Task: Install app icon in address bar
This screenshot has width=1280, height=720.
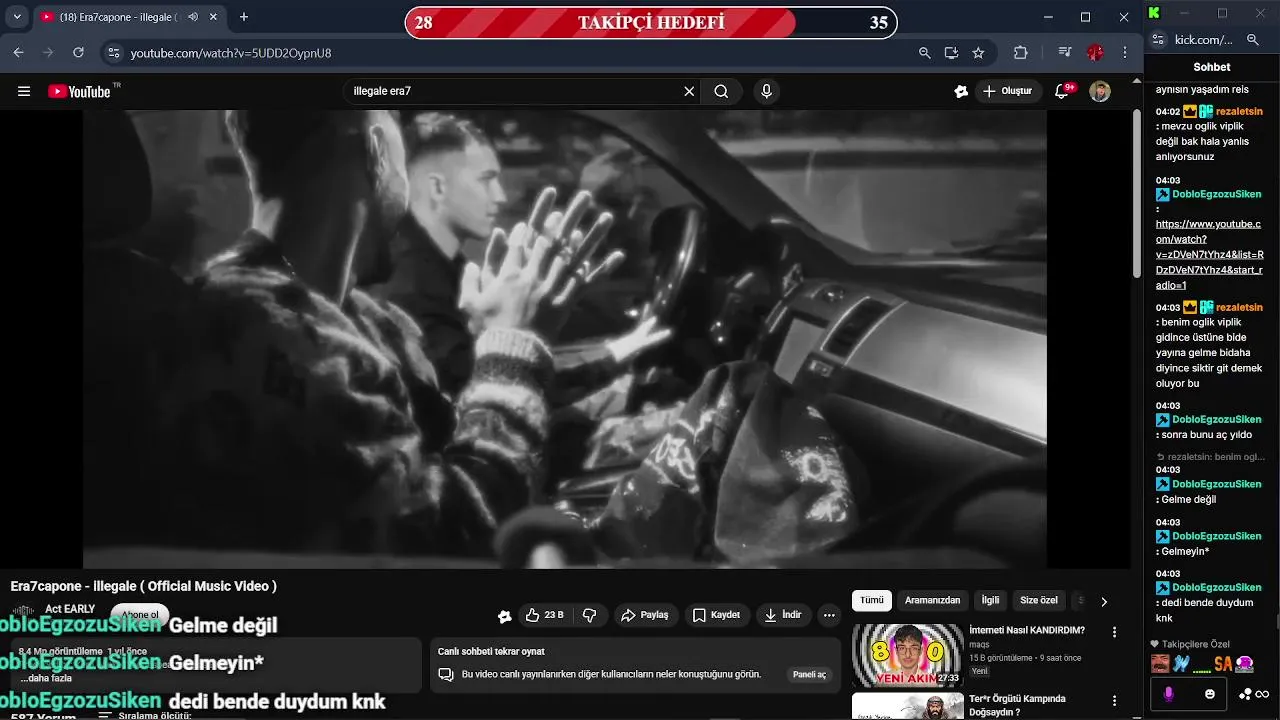Action: [951, 53]
